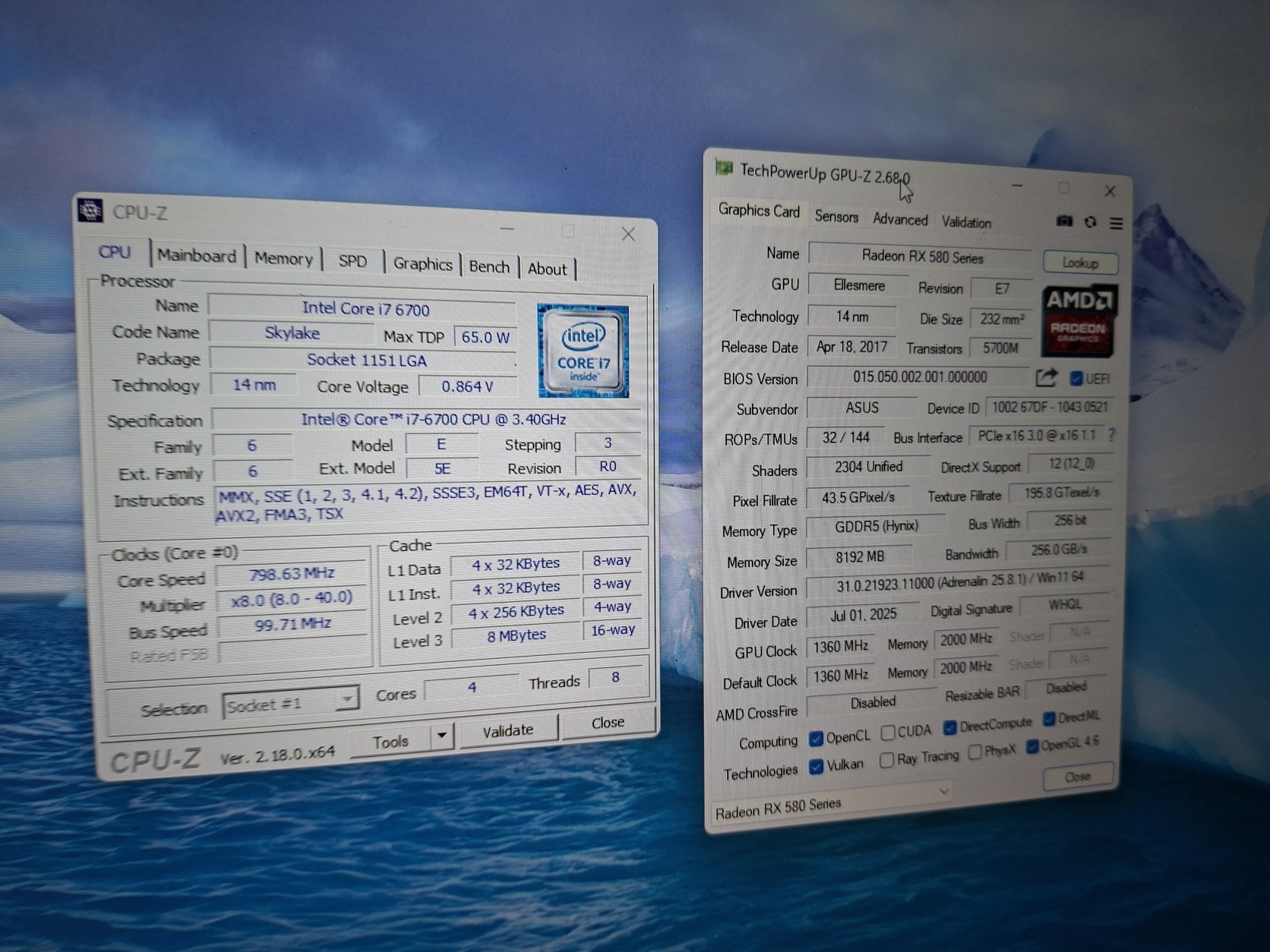Open the SPD tab in CPU-Z
The image size is (1270, 952).
352,261
